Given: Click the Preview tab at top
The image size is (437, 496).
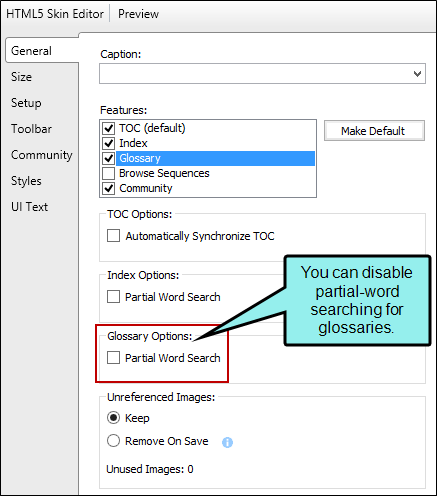Looking at the screenshot, I should (x=138, y=14).
